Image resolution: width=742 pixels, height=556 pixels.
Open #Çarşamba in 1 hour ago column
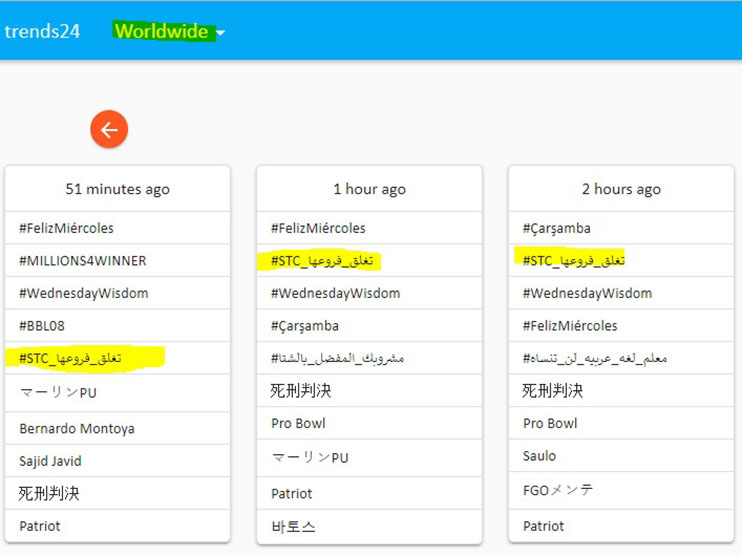point(305,326)
